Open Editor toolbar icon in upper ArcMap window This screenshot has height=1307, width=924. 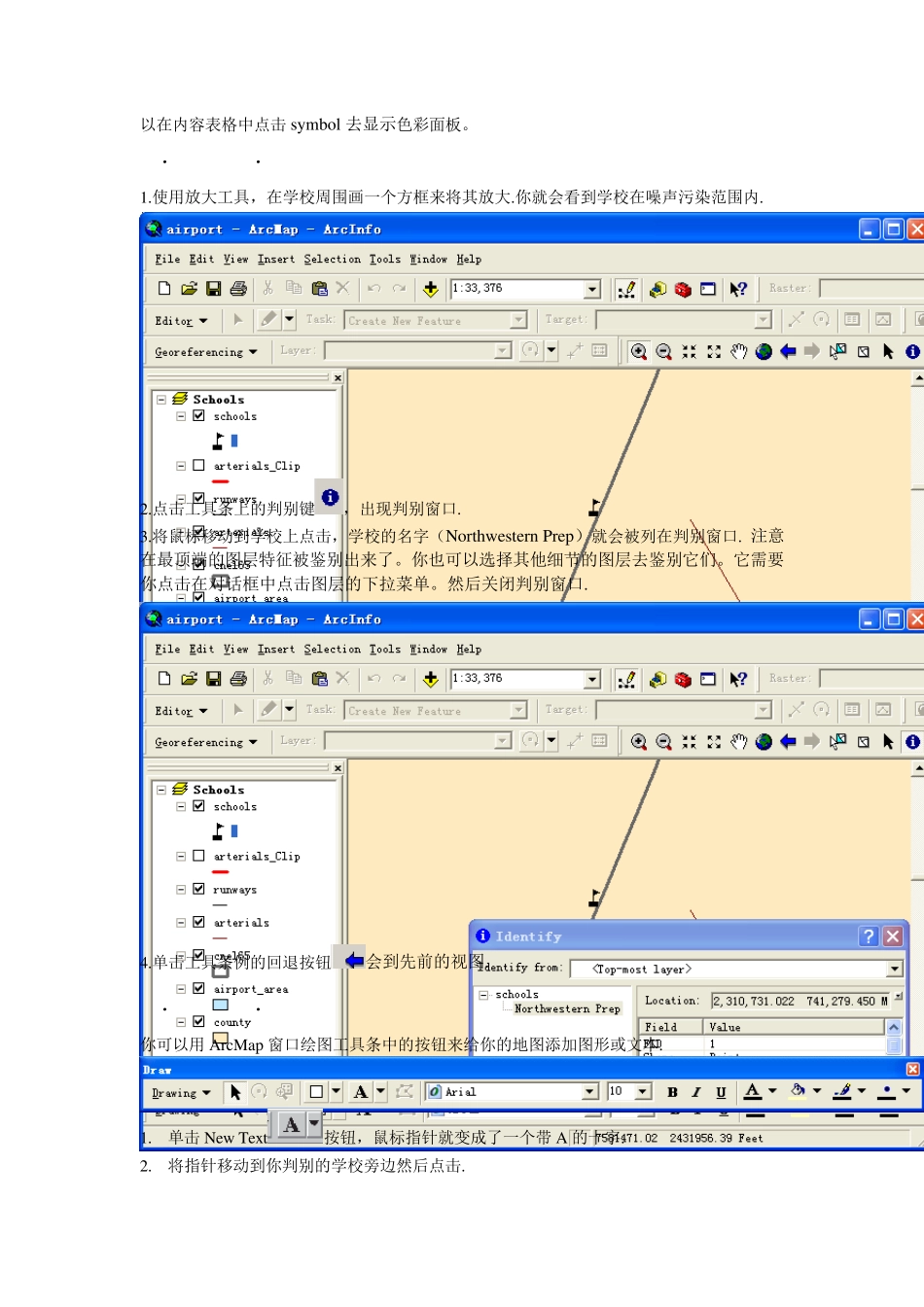tap(626, 289)
